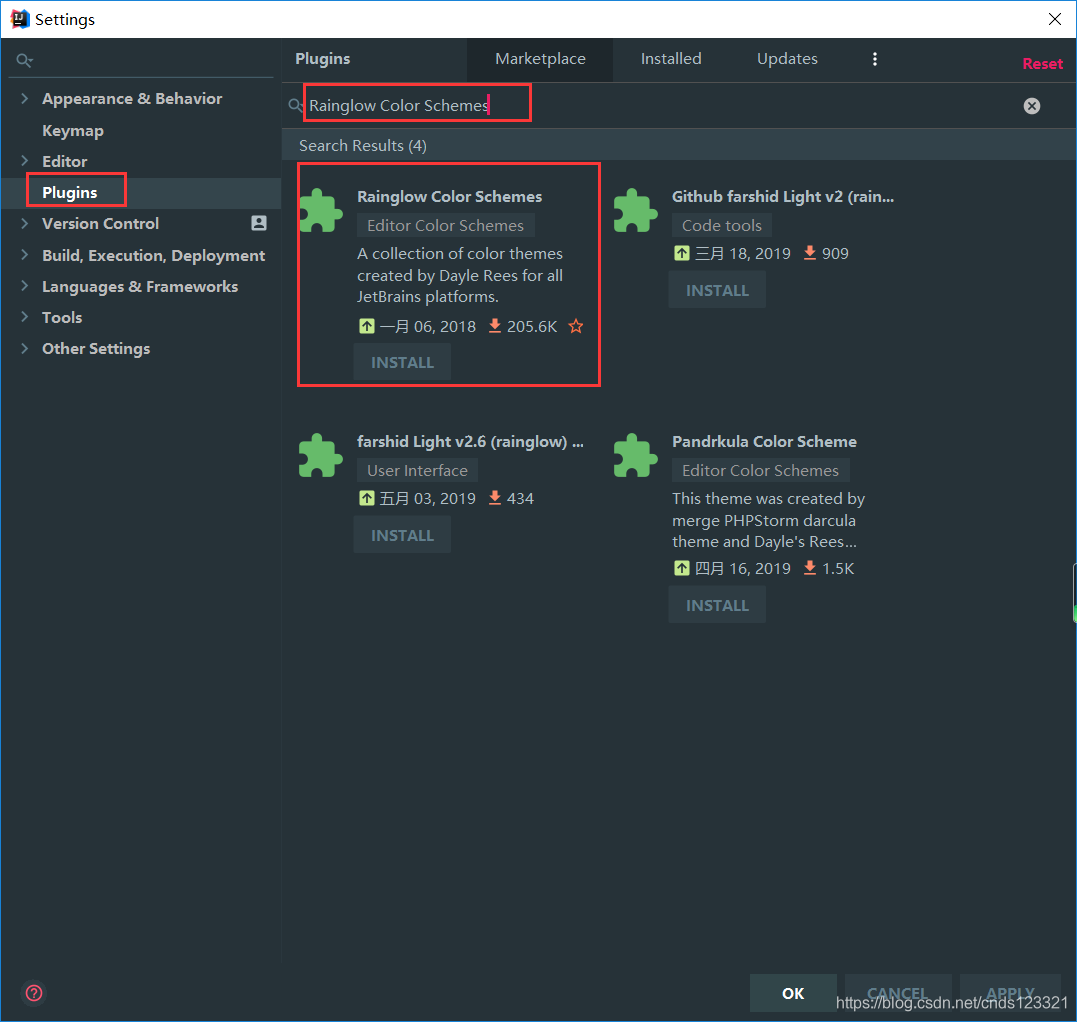The width and height of the screenshot is (1077, 1022).
Task: Click the IntelliJ app icon in title bar
Action: click(19, 19)
